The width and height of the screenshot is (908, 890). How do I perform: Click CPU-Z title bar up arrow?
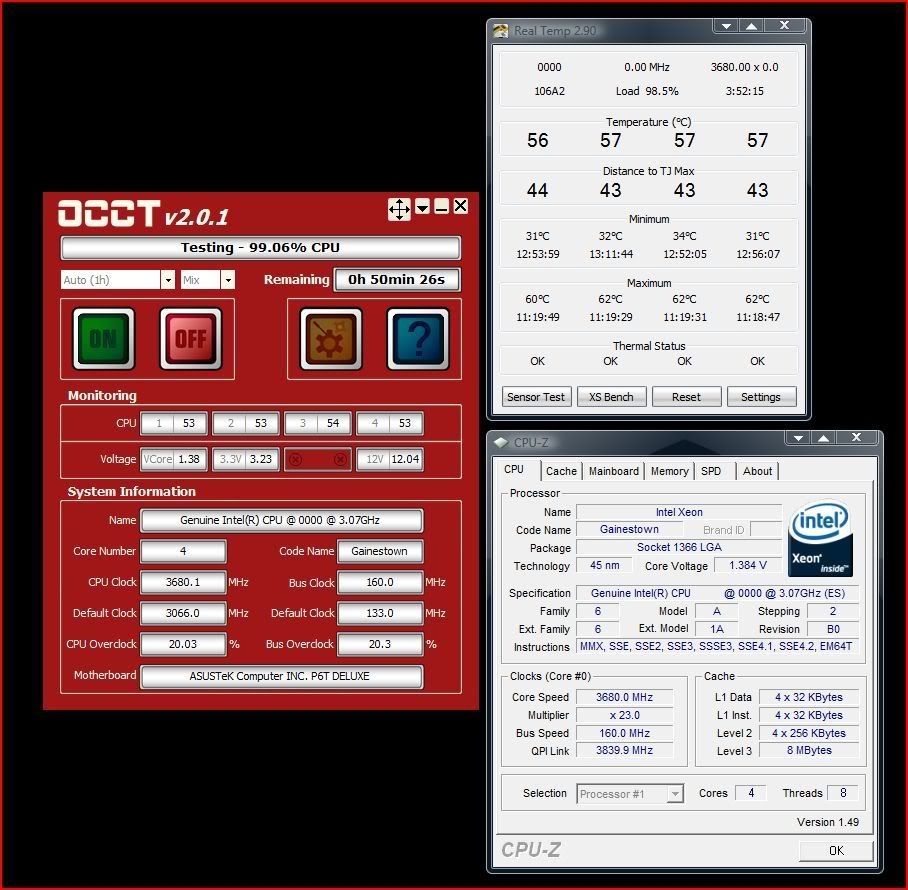pos(823,438)
